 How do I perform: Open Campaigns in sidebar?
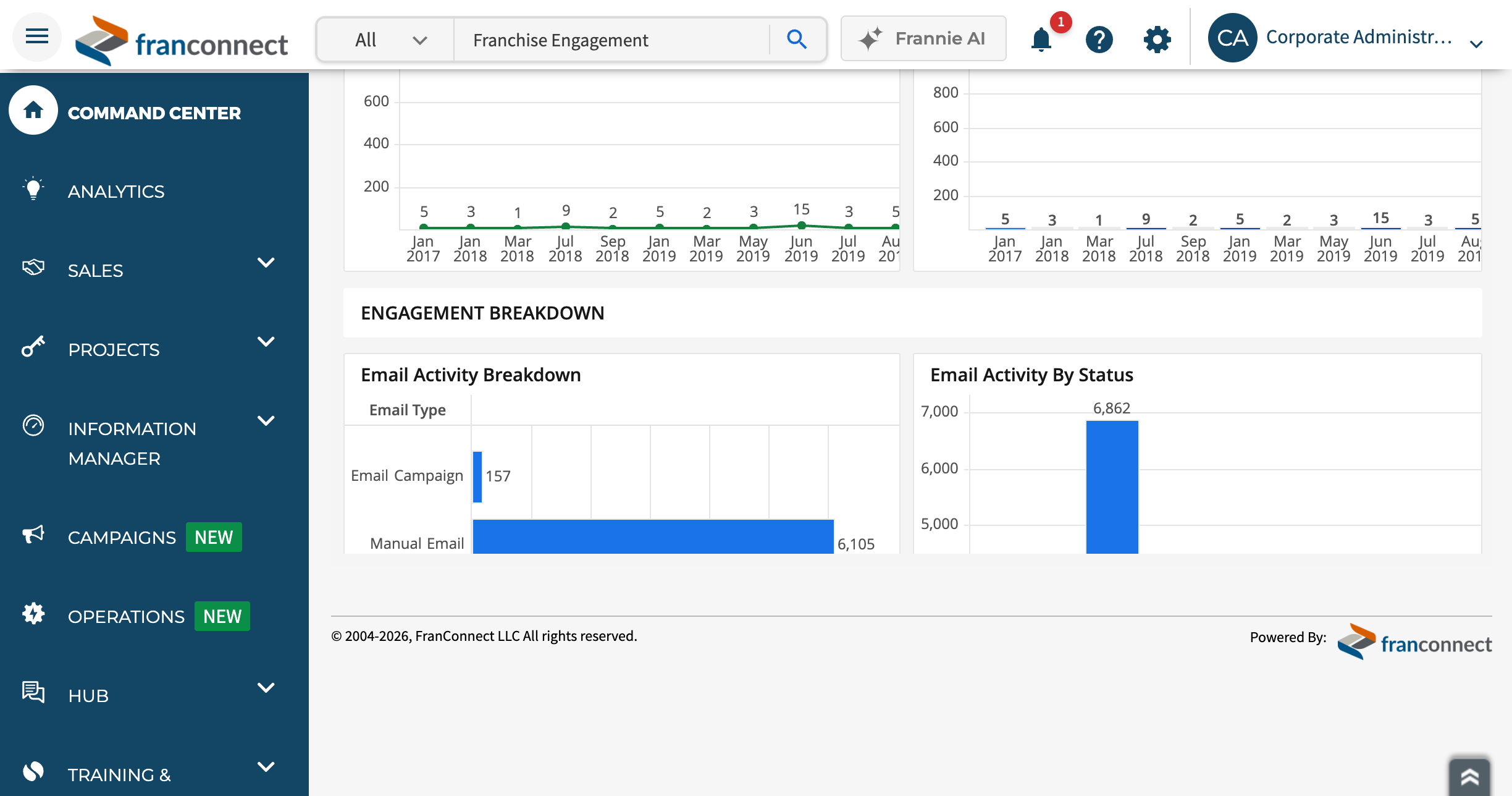122,538
